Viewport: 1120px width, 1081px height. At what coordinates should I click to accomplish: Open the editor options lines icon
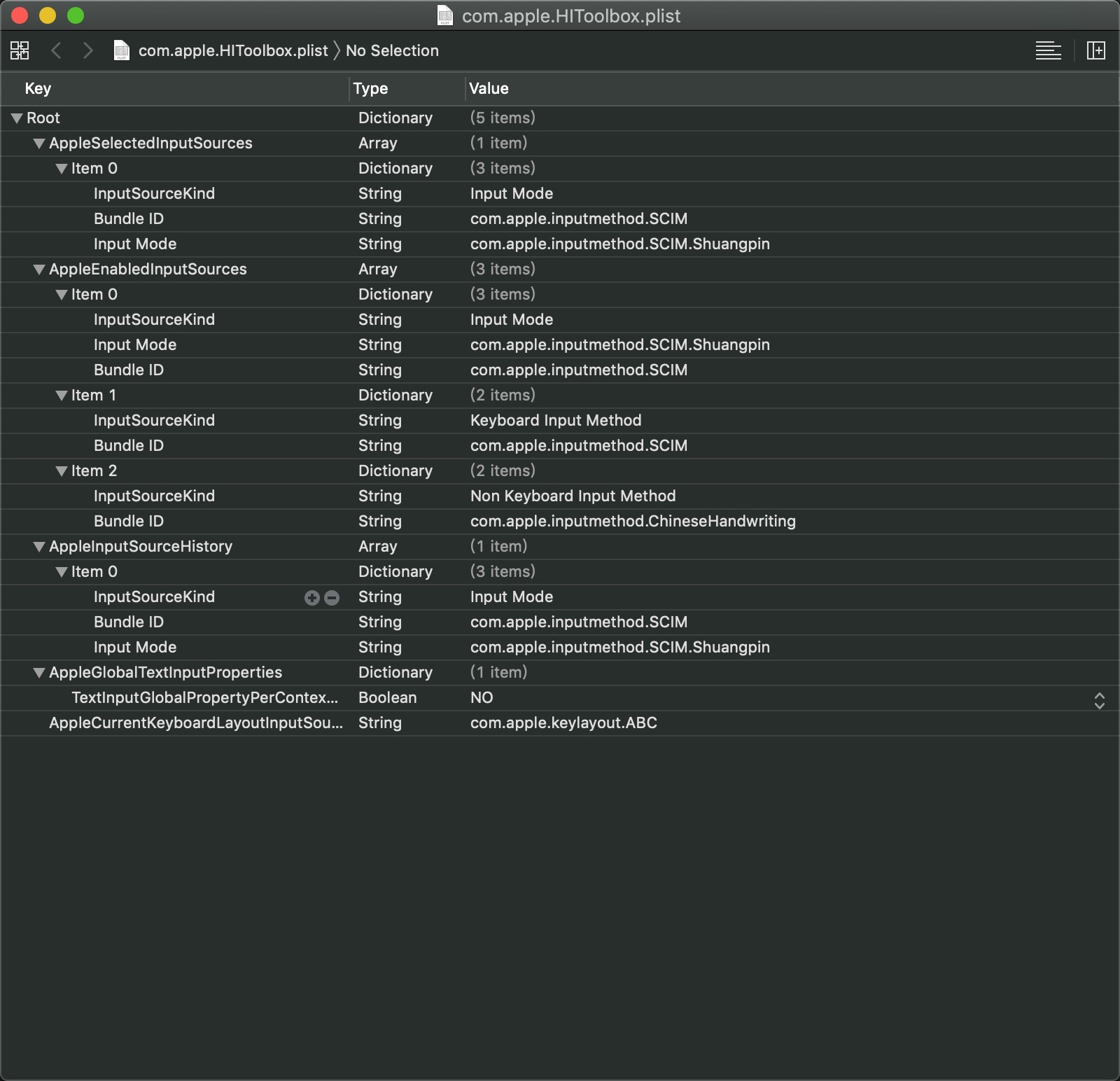point(1048,50)
